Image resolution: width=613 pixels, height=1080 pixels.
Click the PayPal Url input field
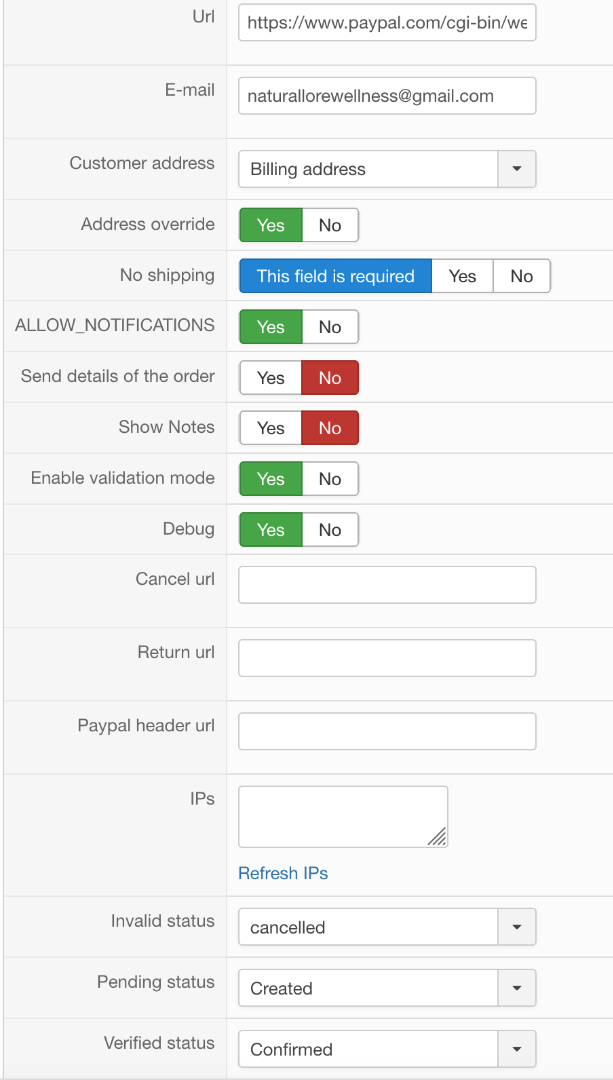pyautogui.click(x=387, y=22)
